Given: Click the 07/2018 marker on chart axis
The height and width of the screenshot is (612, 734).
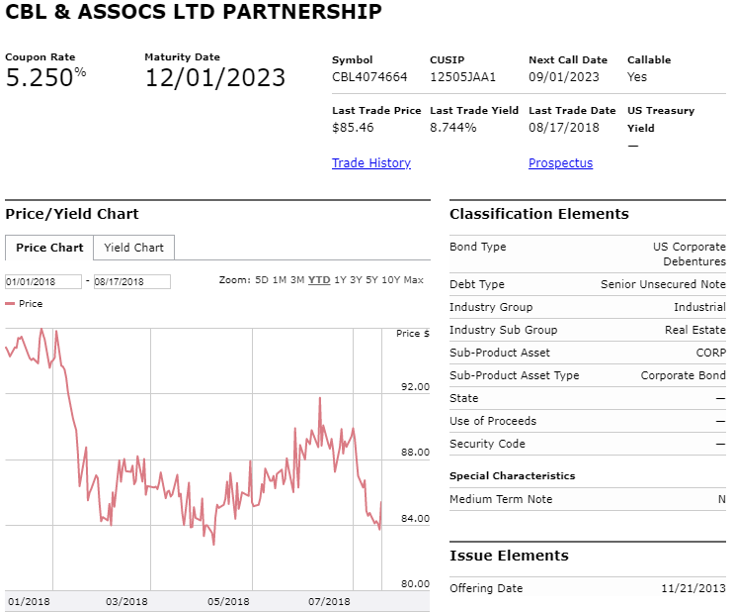Looking at the screenshot, I should tap(329, 602).
